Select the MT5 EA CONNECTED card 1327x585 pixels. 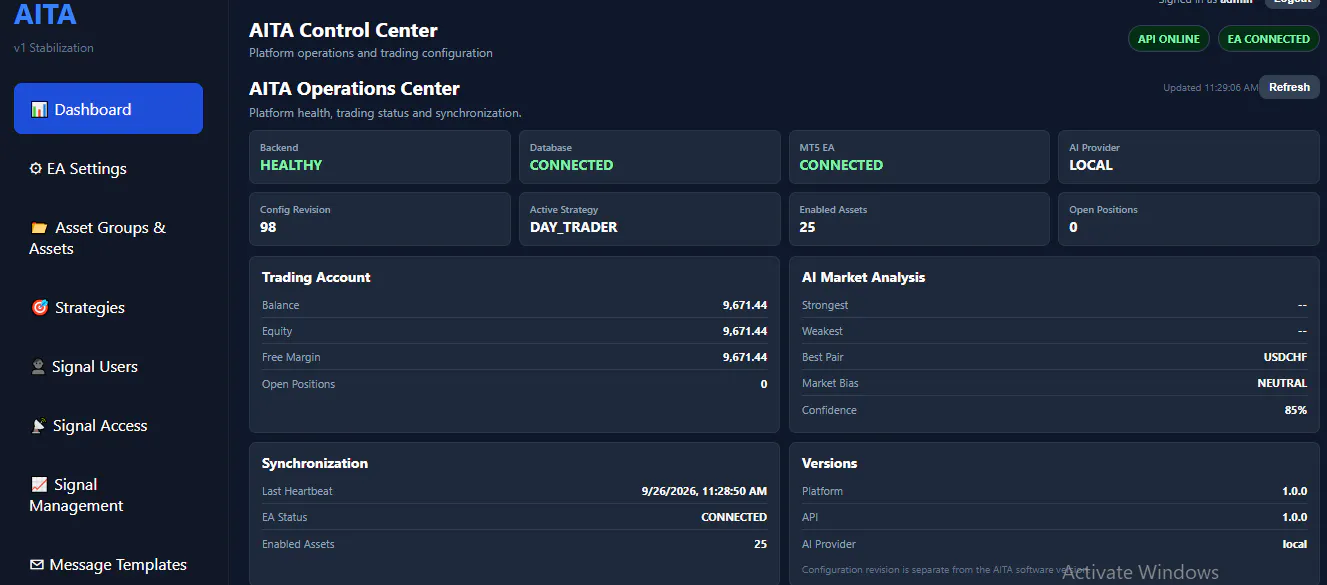pos(919,157)
